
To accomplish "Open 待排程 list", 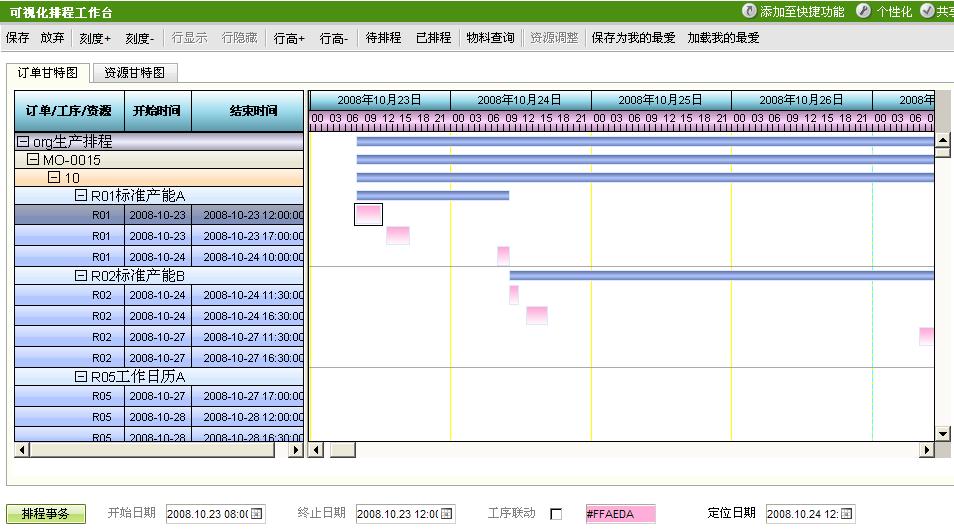I will point(383,38).
